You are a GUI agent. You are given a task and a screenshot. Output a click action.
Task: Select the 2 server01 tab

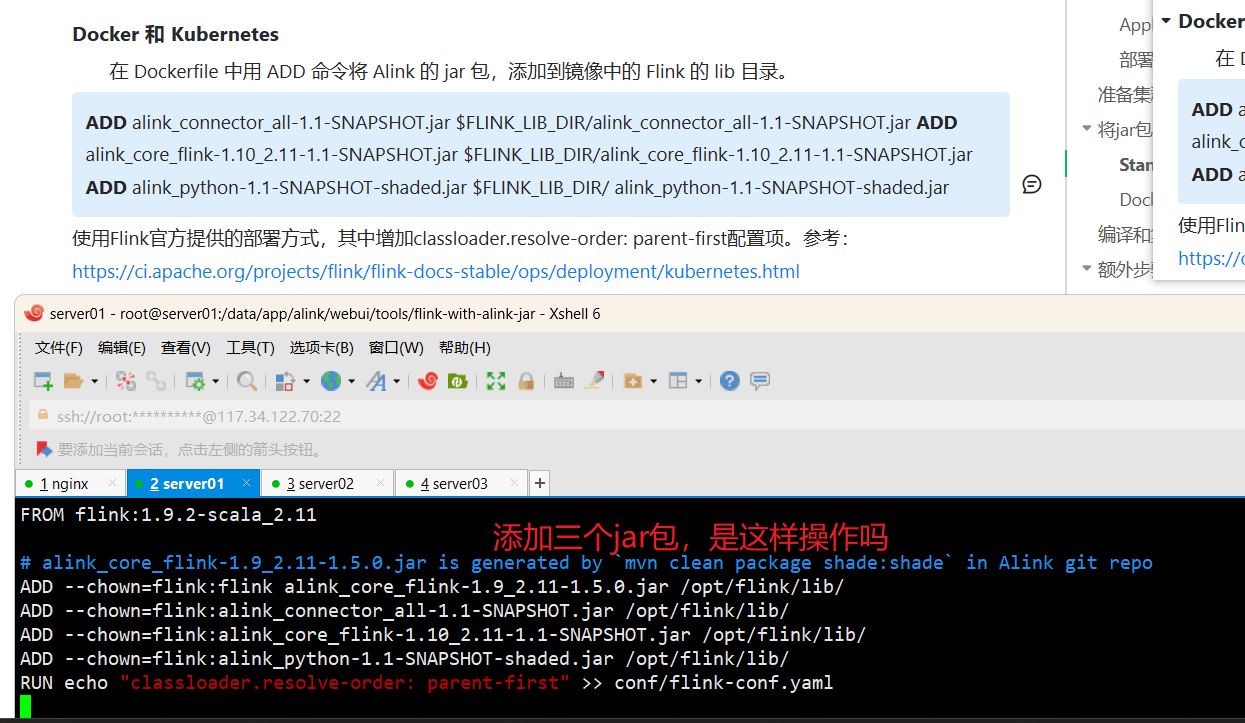(x=193, y=483)
